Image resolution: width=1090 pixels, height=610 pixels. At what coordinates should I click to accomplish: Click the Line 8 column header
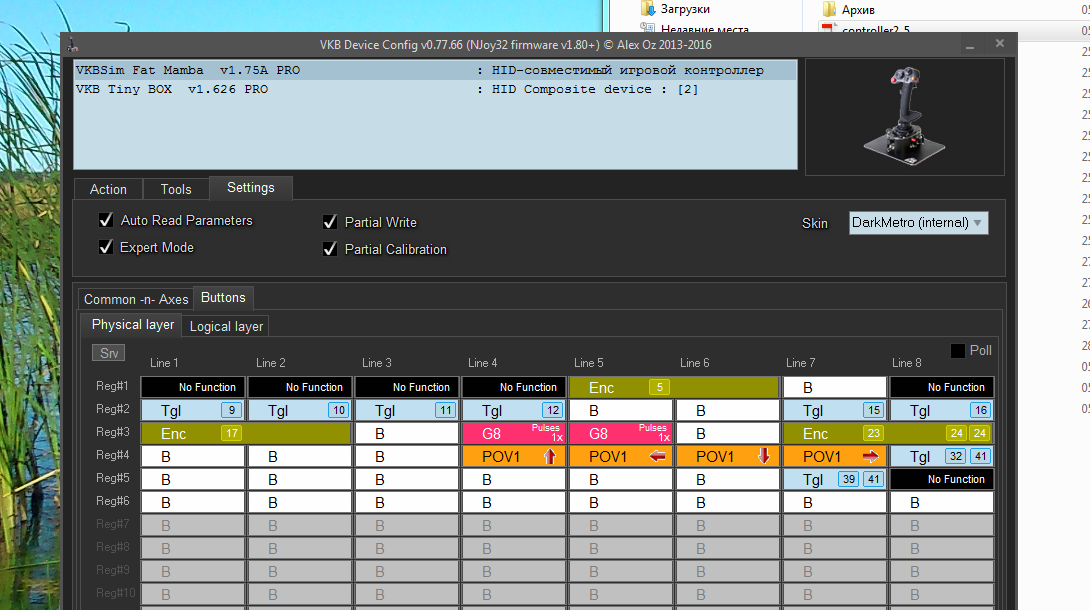(906, 363)
